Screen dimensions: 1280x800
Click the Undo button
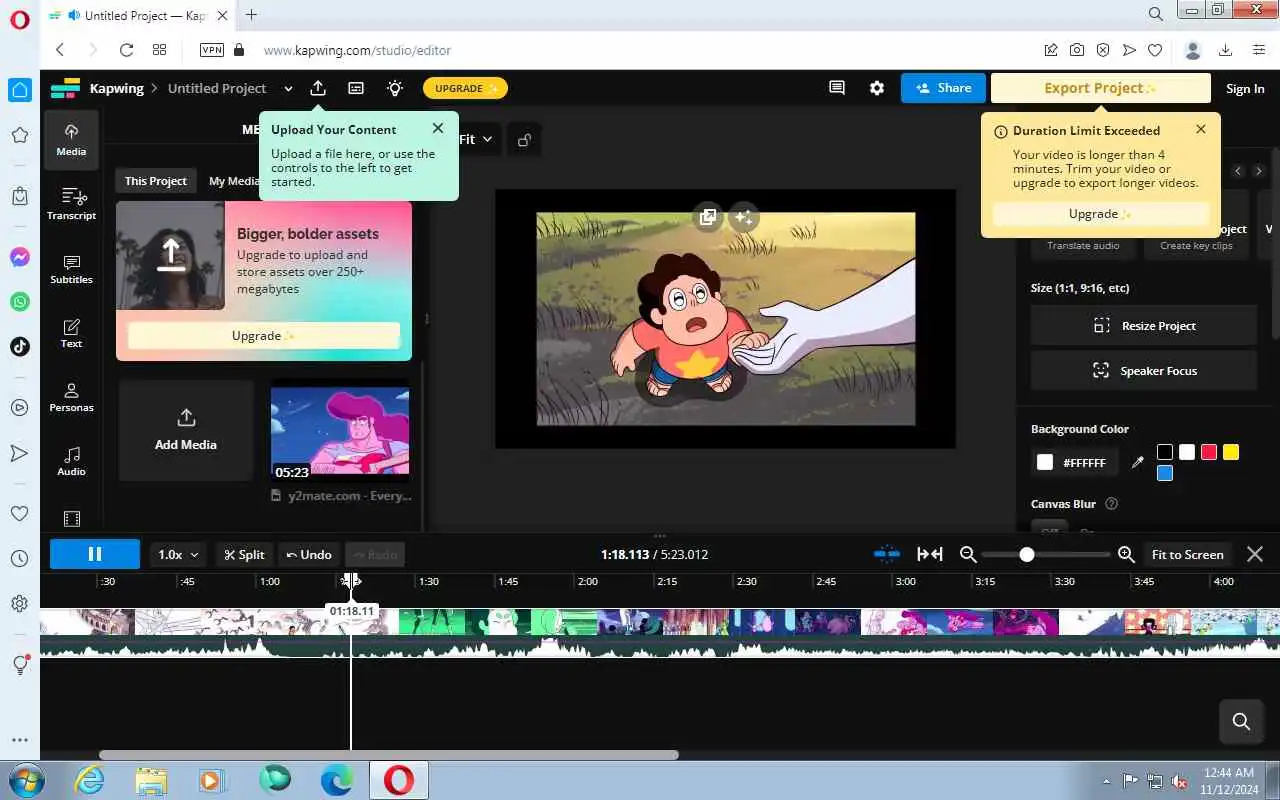[309, 554]
